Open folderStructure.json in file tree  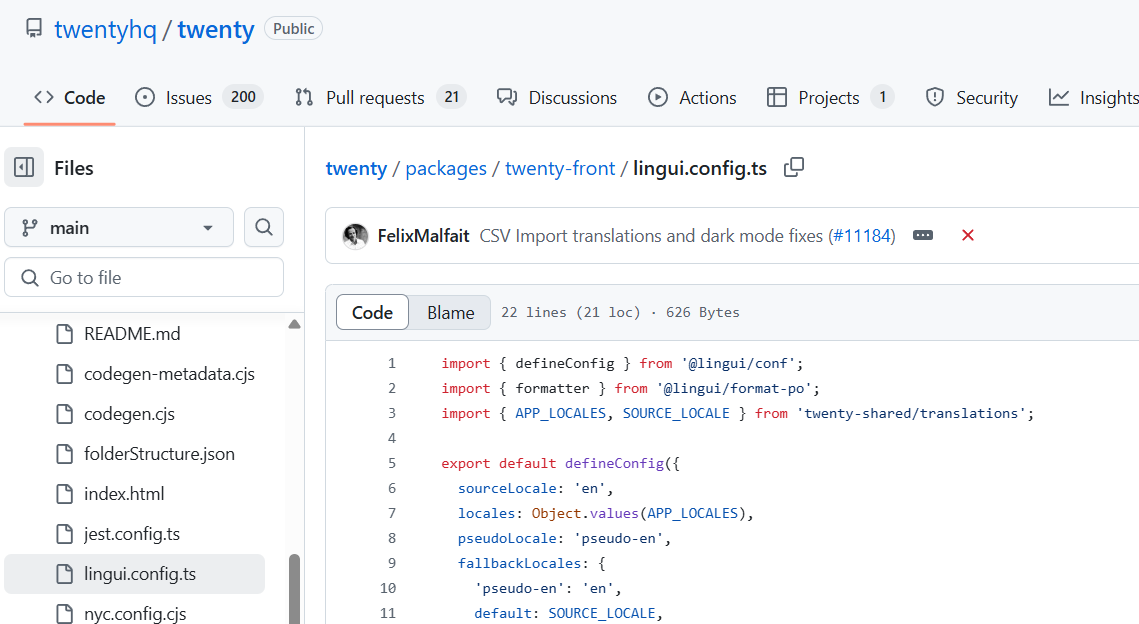(159, 454)
